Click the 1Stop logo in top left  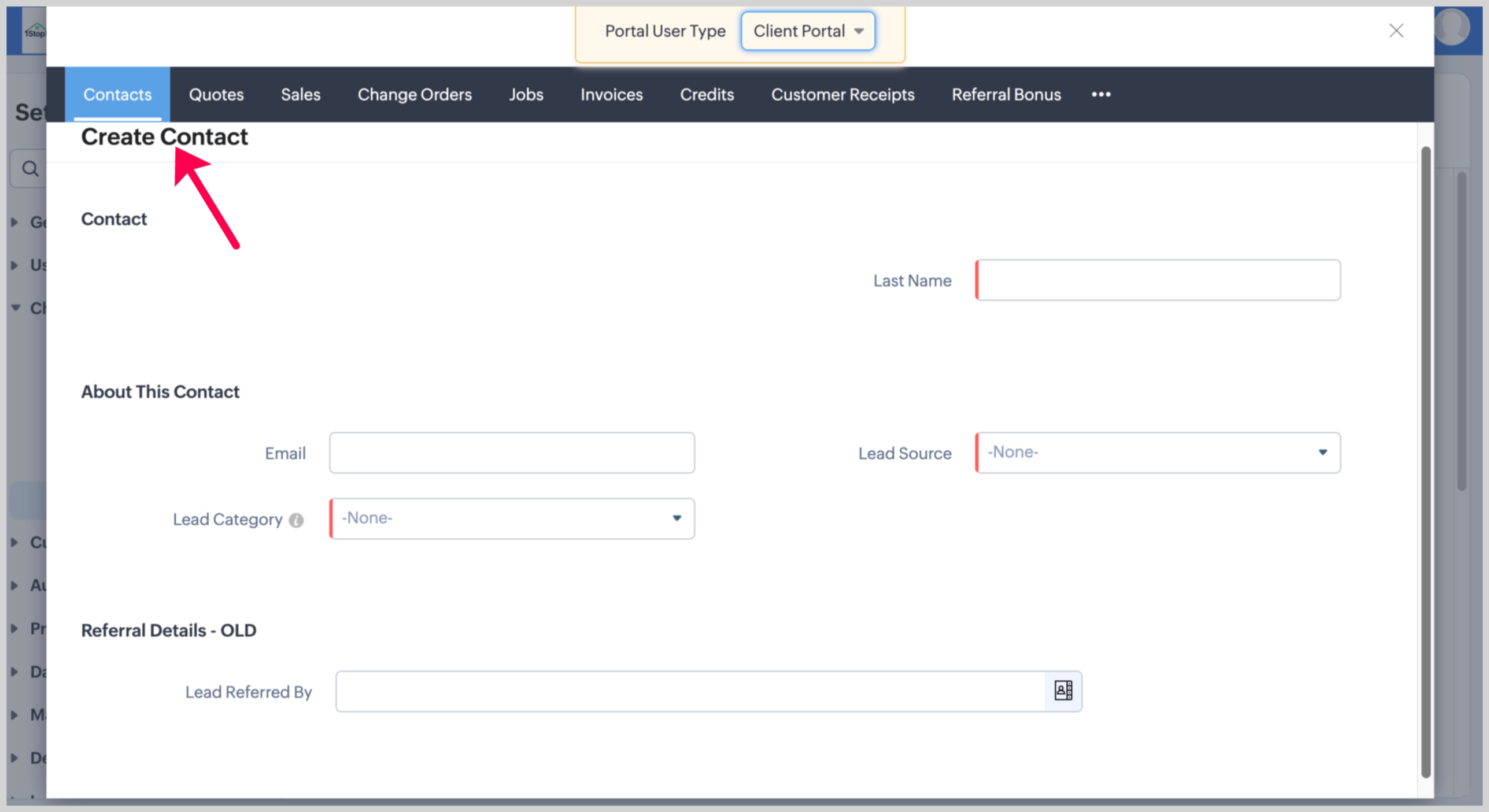point(34,31)
